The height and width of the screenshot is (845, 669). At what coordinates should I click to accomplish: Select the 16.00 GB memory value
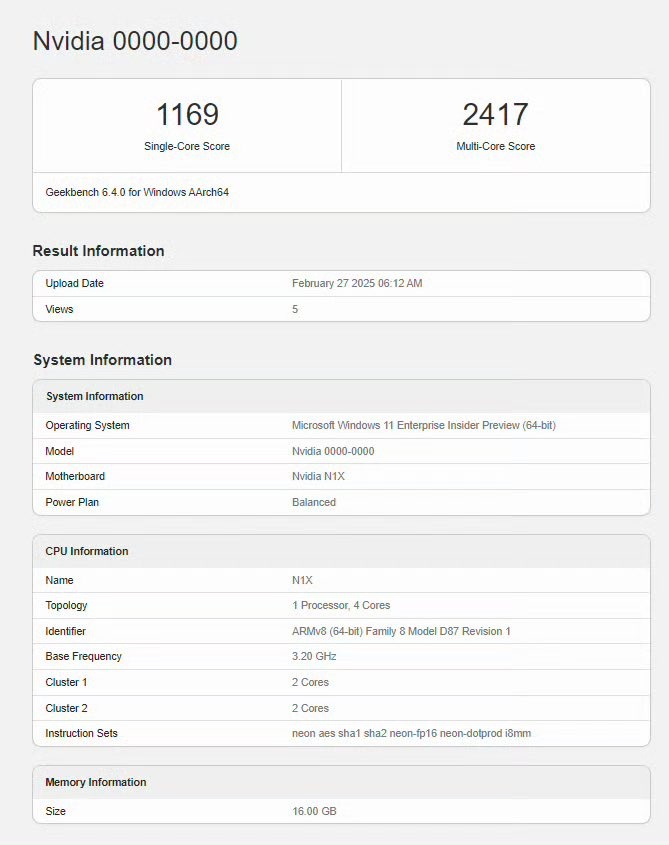tap(314, 811)
